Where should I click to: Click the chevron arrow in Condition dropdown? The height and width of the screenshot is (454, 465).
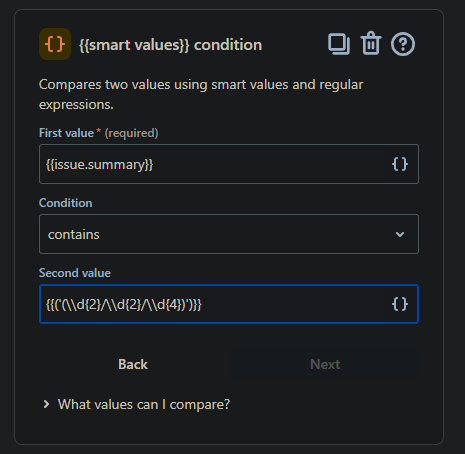tap(400, 234)
